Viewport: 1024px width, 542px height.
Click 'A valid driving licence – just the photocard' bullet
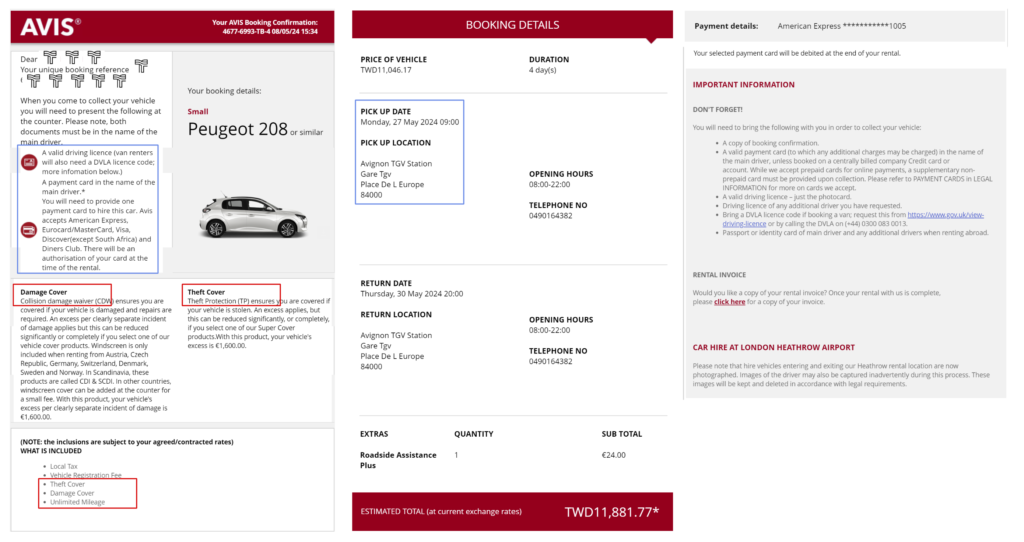(x=787, y=197)
